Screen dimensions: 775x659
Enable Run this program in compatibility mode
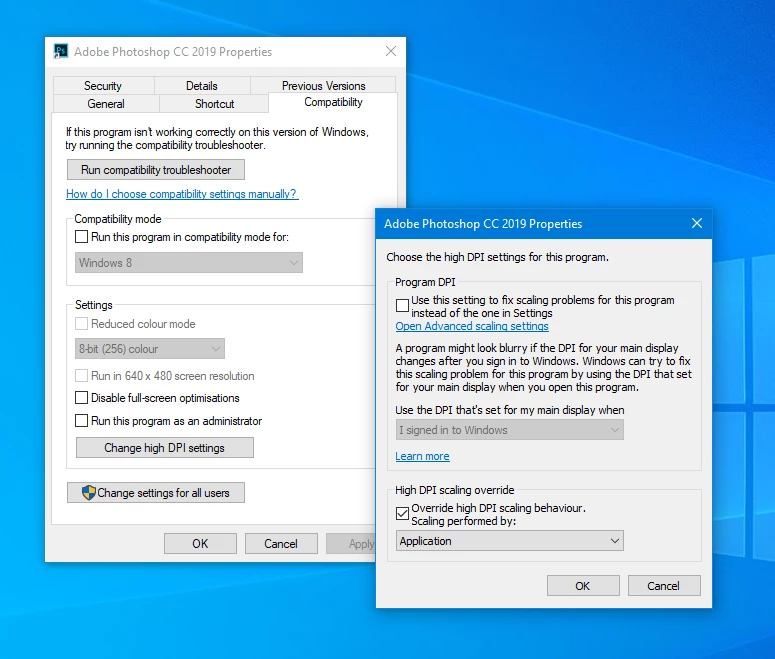82,237
